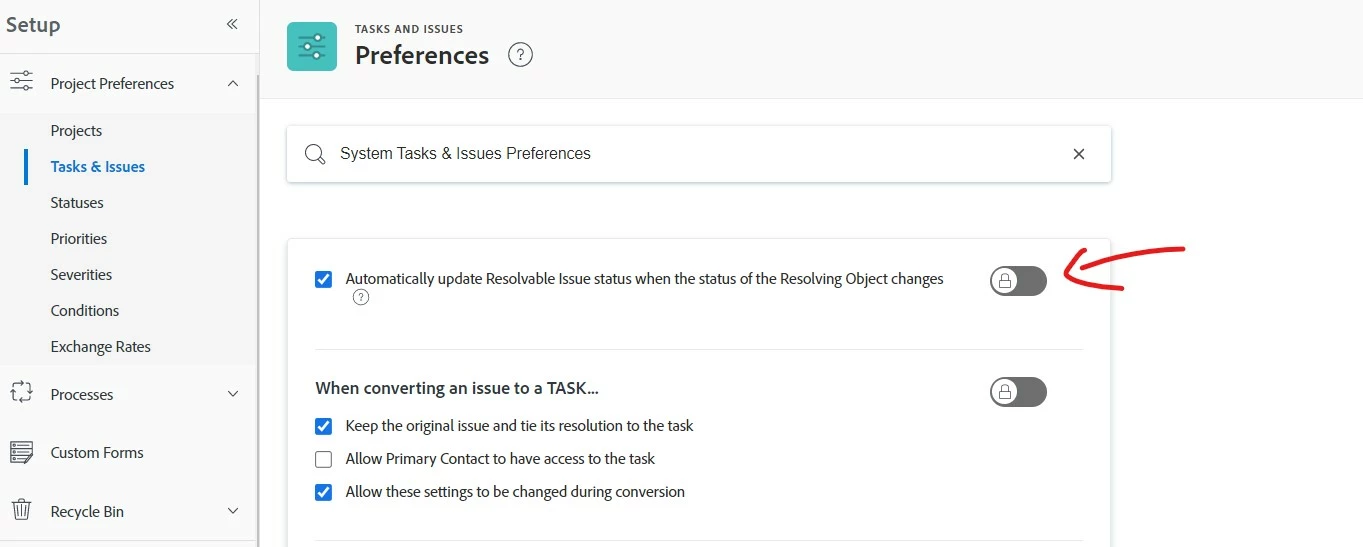This screenshot has width=1363, height=547.
Task: Collapse the Project Preferences section
Action: click(x=233, y=84)
